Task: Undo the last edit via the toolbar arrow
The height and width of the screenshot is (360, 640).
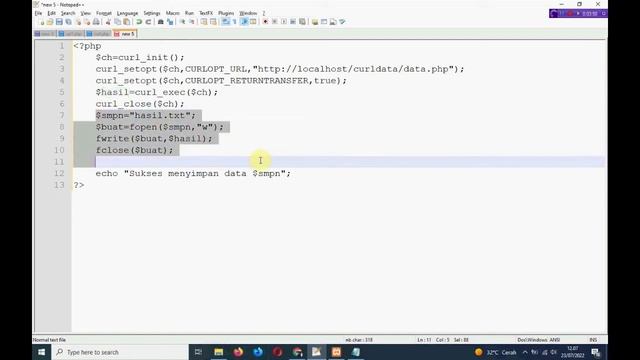Action: click(139, 22)
